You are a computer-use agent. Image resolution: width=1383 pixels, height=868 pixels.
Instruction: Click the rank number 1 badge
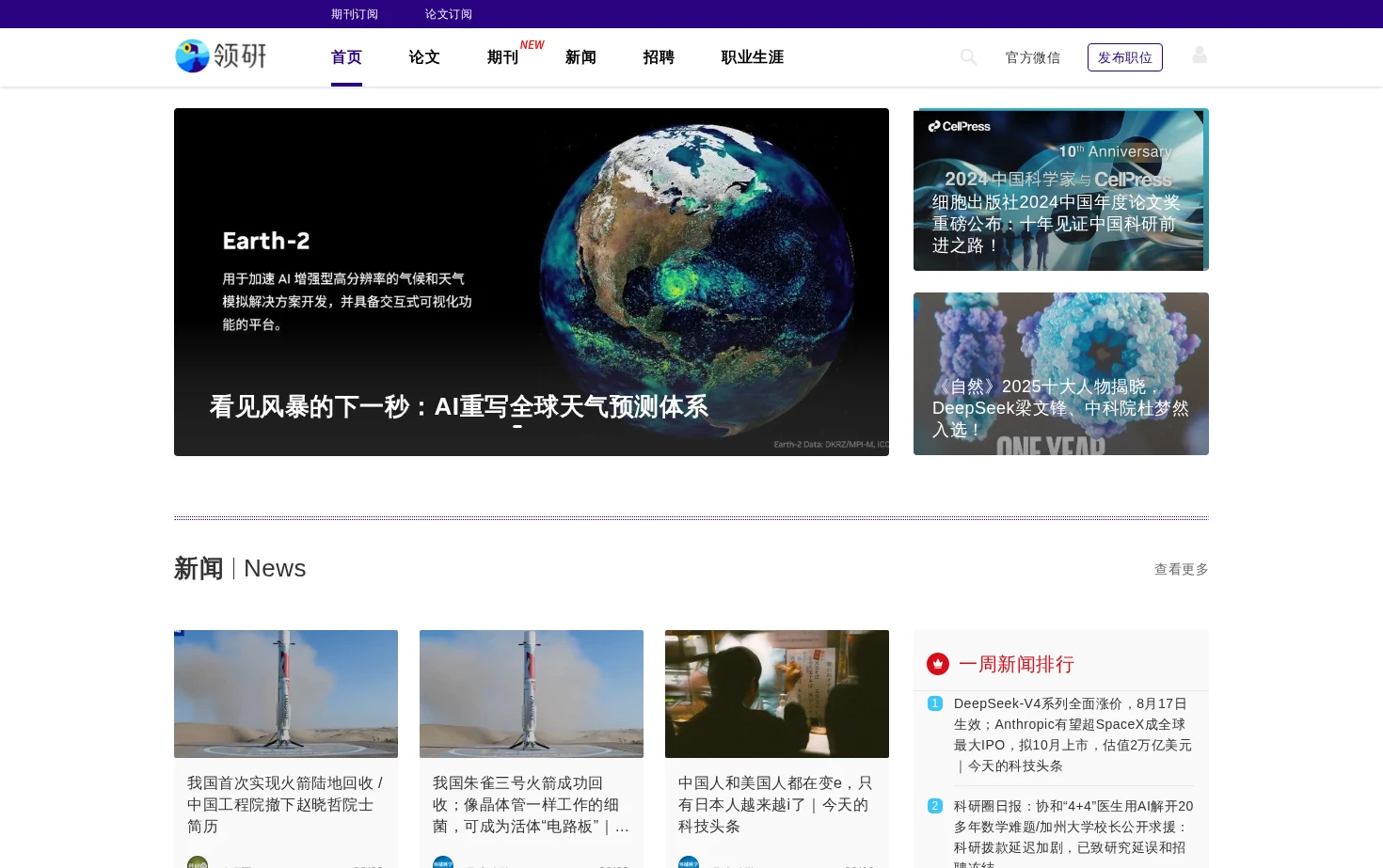(935, 703)
